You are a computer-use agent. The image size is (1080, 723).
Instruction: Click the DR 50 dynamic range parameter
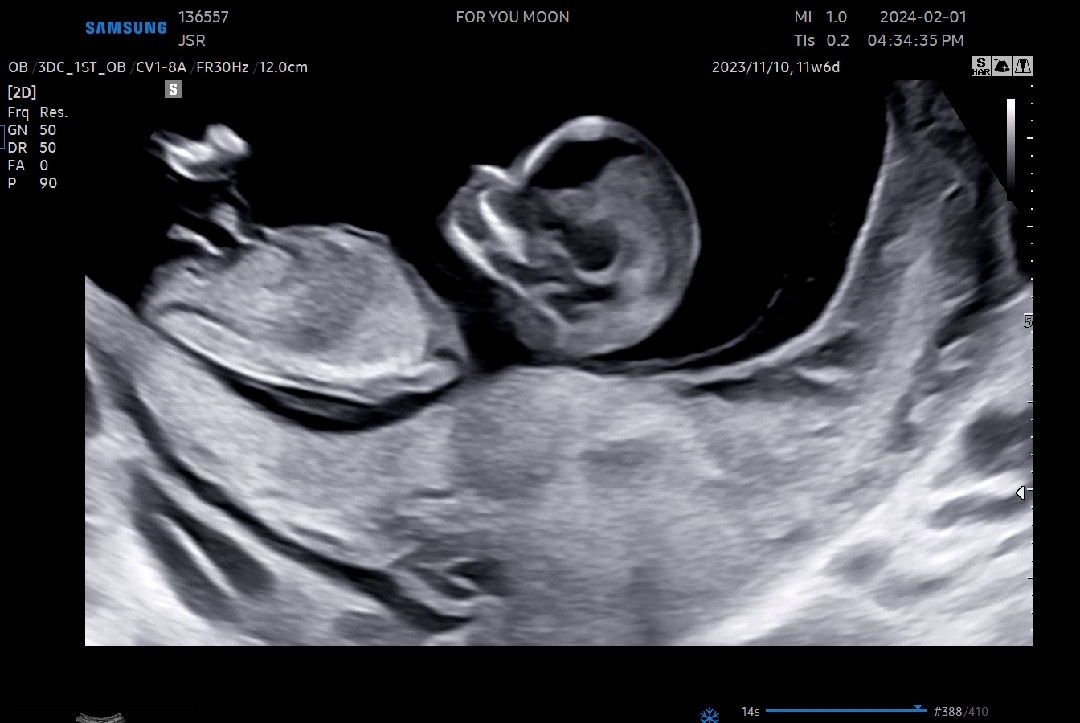tap(32, 148)
